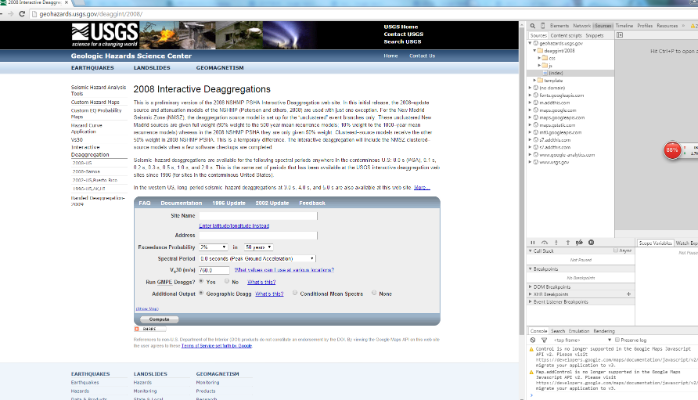This screenshot has height=400, width=698.
Task: Switch to the Timeline DevTools tab
Action: coord(624,26)
